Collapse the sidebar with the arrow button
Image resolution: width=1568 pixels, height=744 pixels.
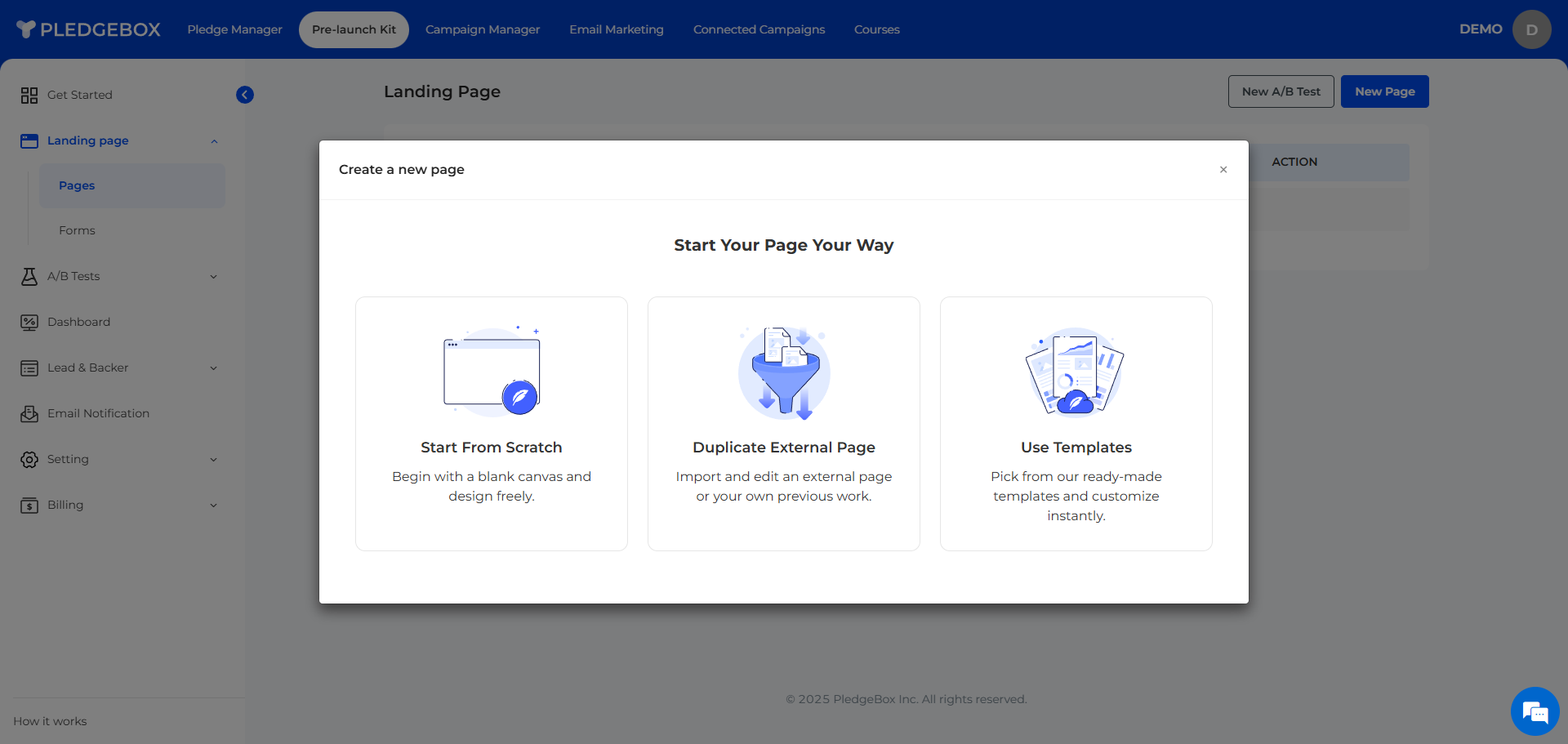point(245,95)
